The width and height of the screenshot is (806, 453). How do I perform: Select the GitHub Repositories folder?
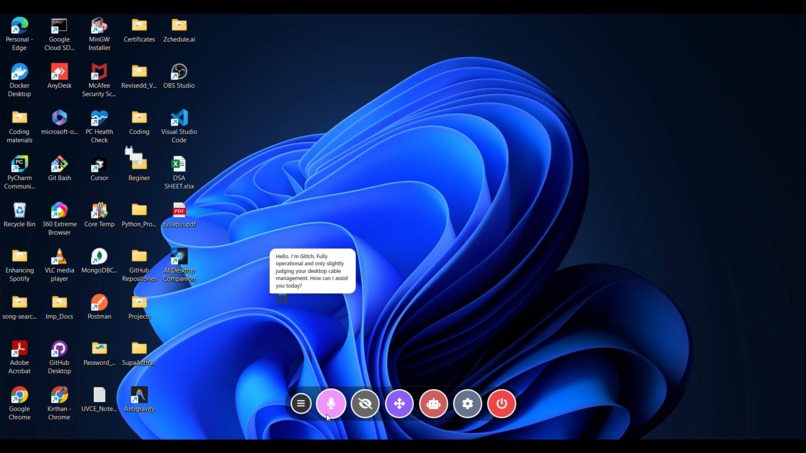(x=139, y=265)
